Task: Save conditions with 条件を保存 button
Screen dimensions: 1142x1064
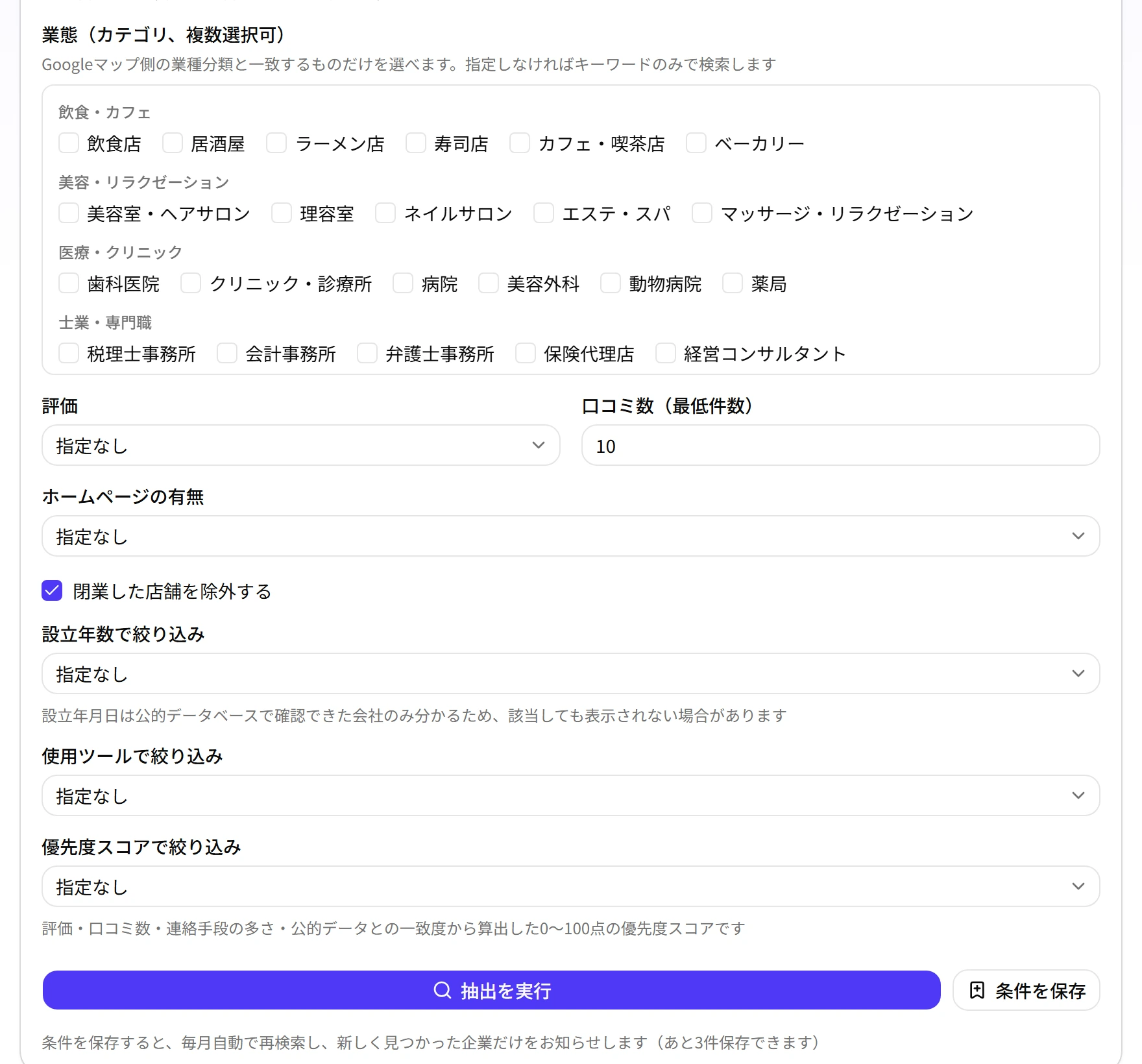Action: tap(1027, 990)
